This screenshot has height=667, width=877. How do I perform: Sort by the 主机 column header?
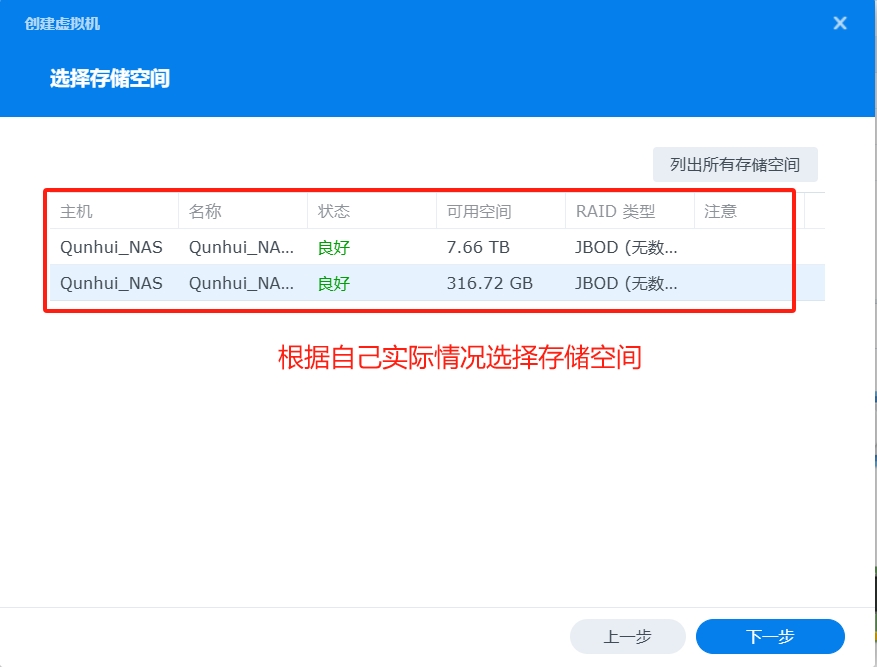coord(114,211)
